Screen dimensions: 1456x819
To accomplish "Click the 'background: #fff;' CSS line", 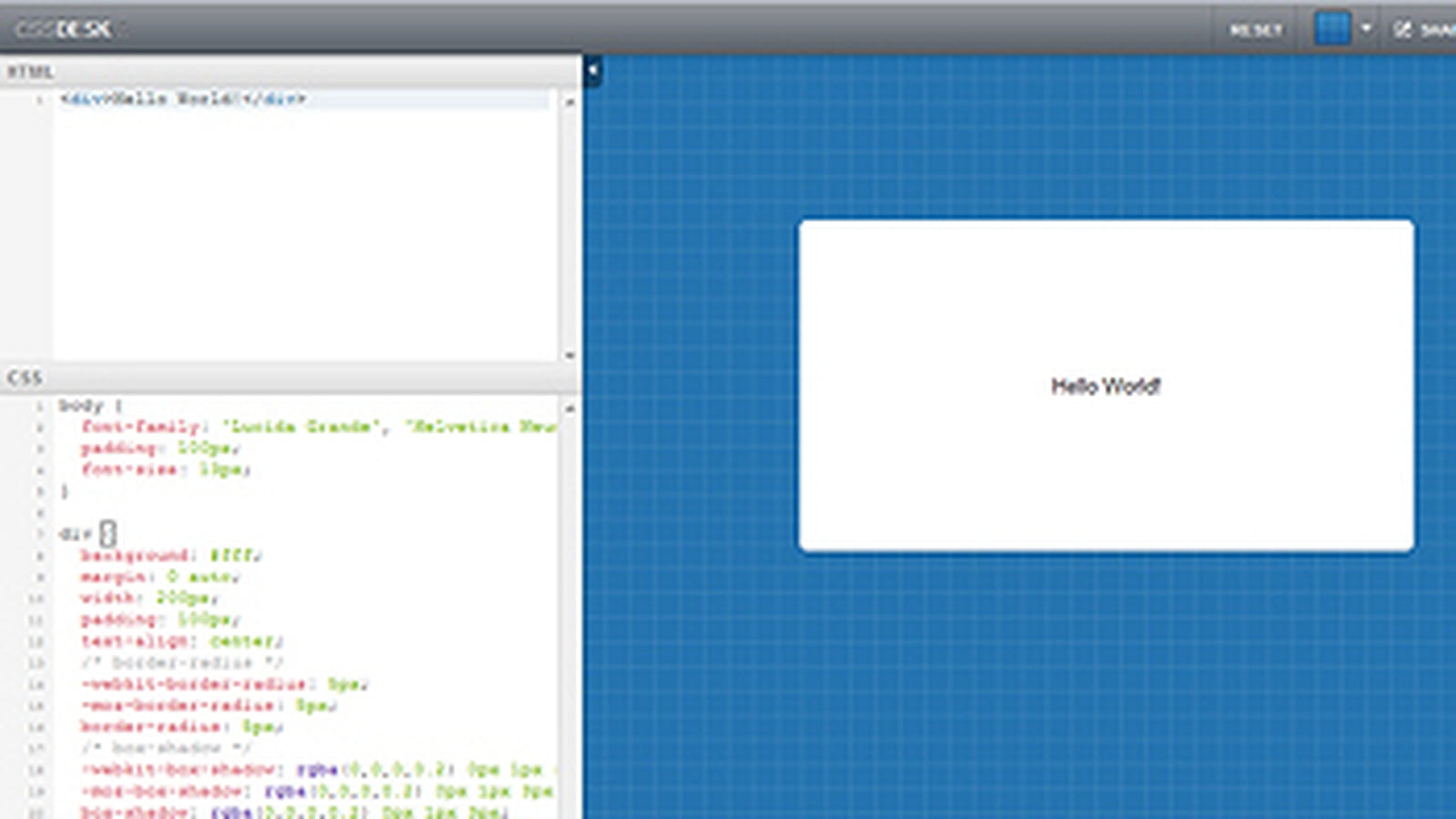I will pos(171,555).
